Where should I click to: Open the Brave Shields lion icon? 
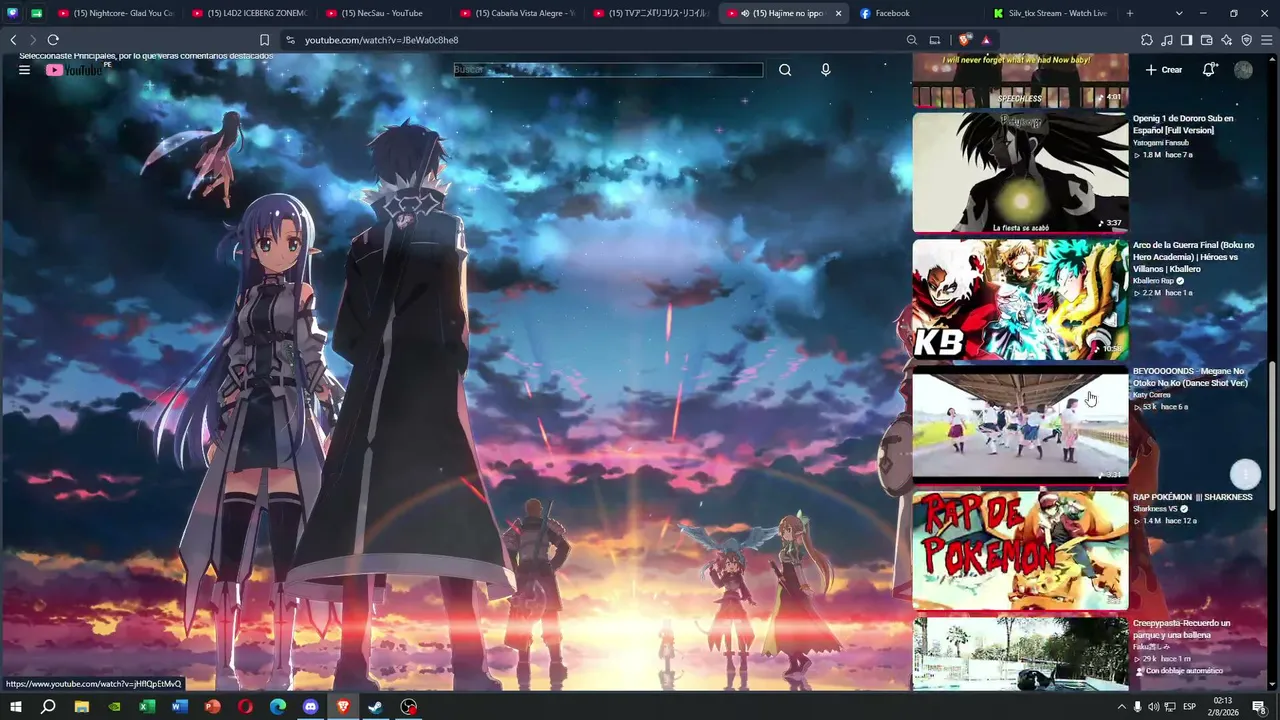coord(964,40)
